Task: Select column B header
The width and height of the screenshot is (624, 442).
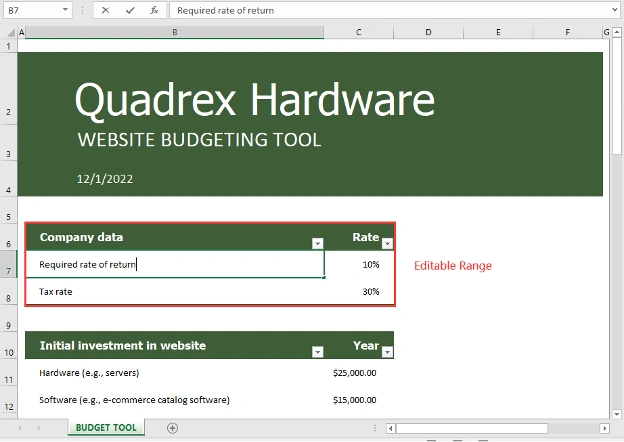Action: click(175, 32)
